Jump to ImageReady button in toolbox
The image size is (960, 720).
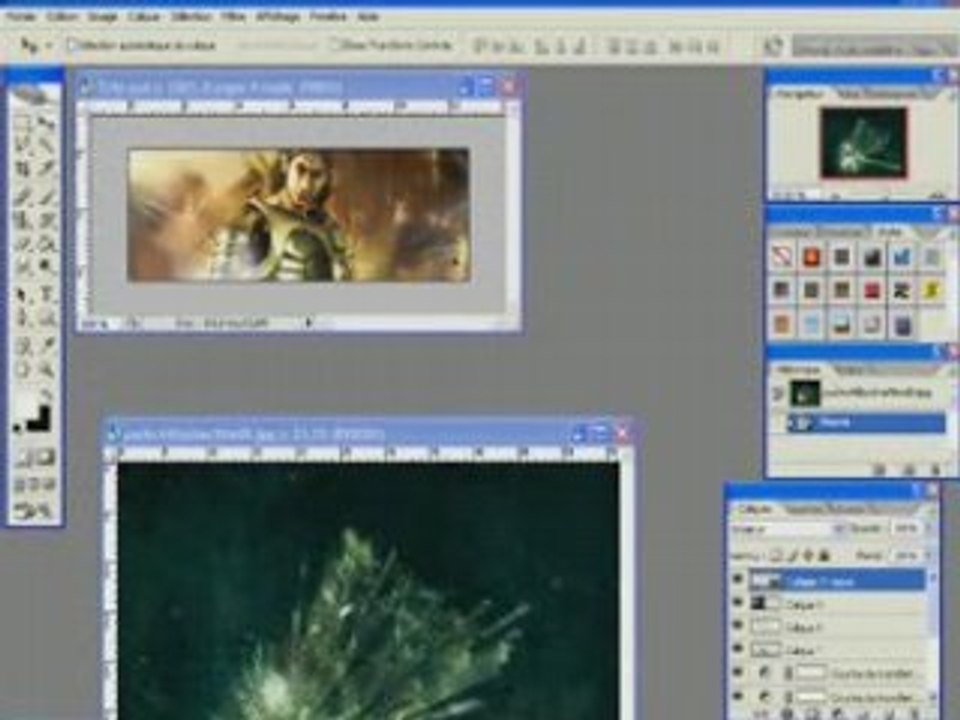pos(34,509)
